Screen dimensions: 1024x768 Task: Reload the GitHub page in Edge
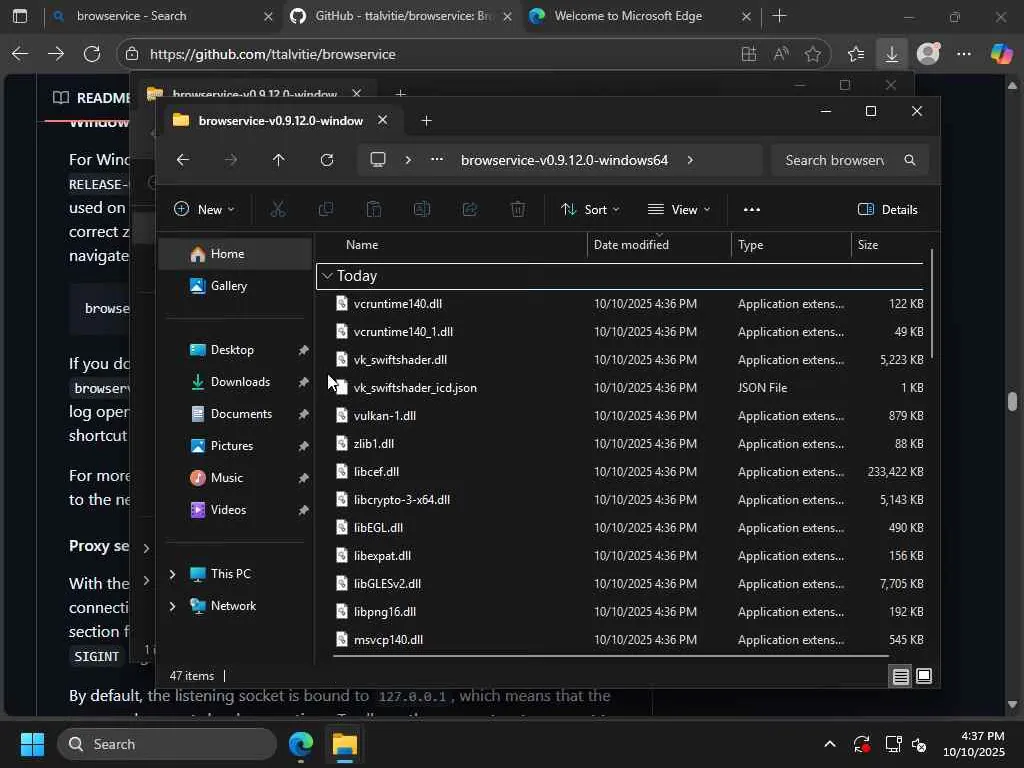click(x=92, y=54)
